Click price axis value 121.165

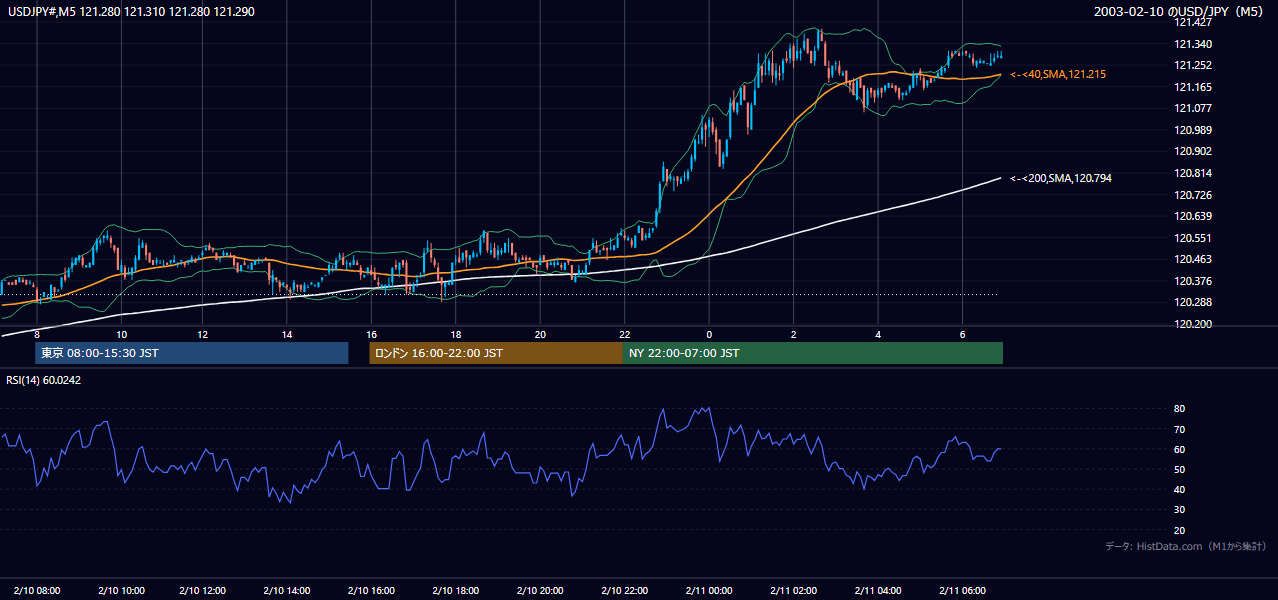1192,87
